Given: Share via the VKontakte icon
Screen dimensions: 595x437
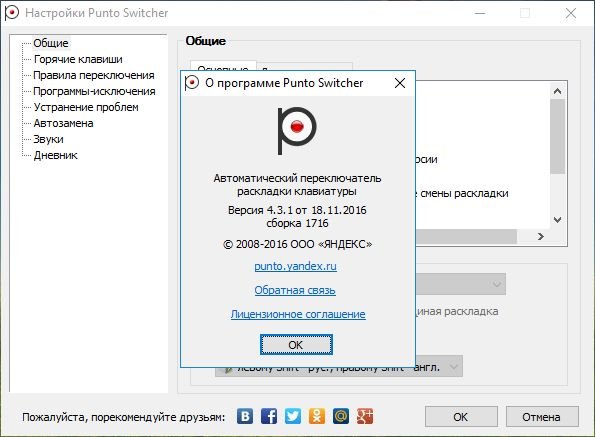Looking at the screenshot, I should pos(245,417).
